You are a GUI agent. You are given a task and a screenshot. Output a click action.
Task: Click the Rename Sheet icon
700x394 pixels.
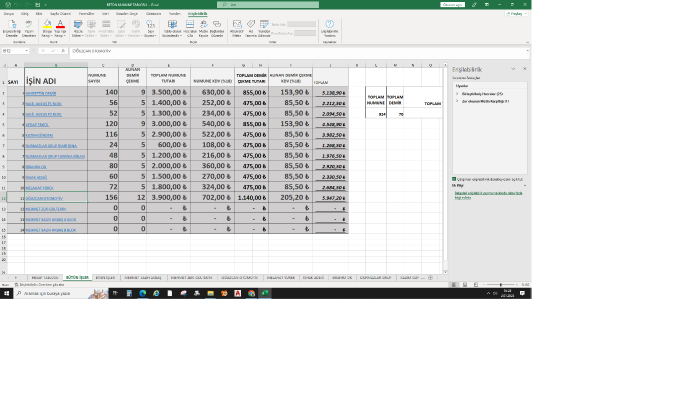(264, 25)
